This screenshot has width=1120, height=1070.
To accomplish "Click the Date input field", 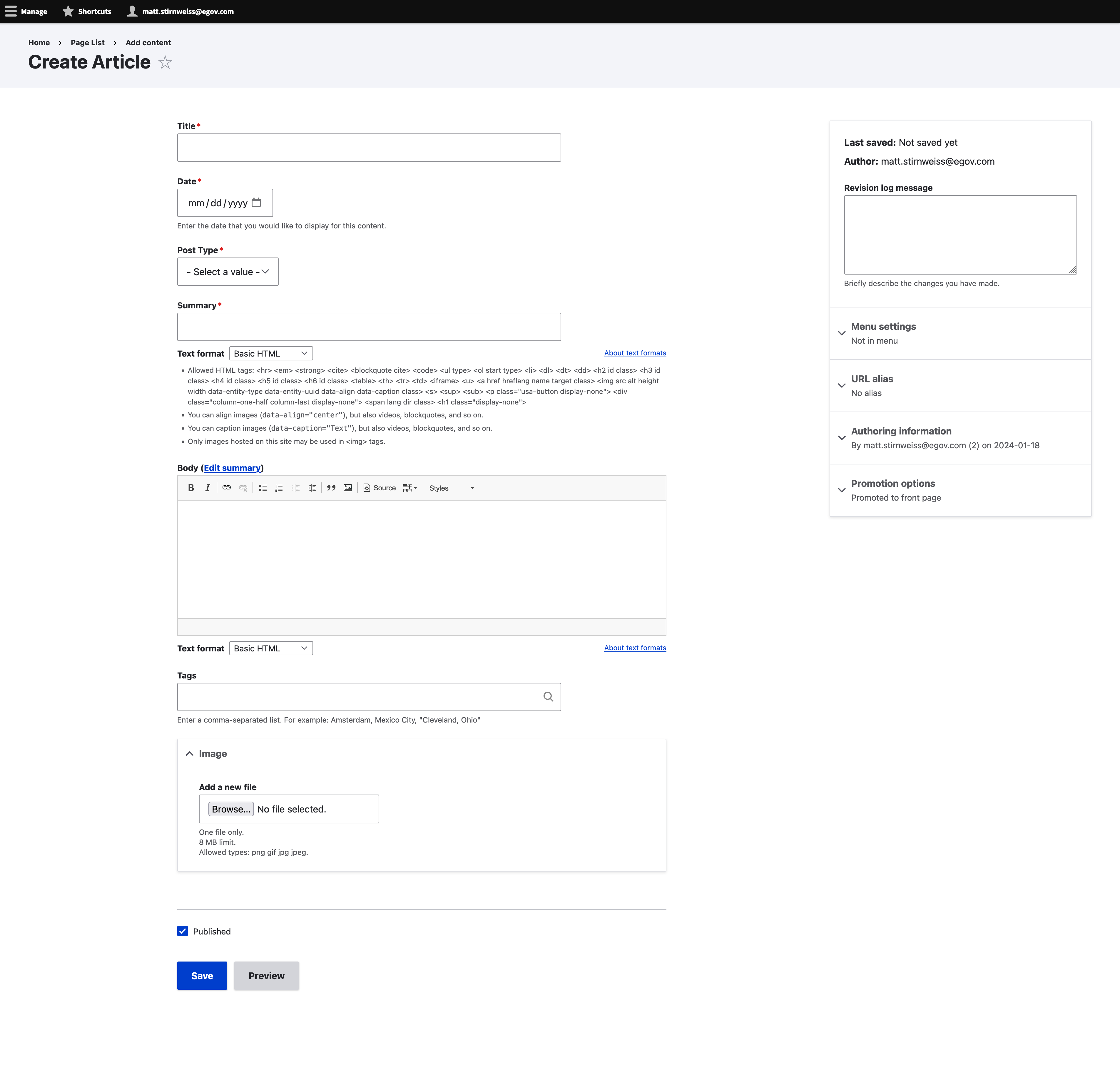I will coord(225,203).
